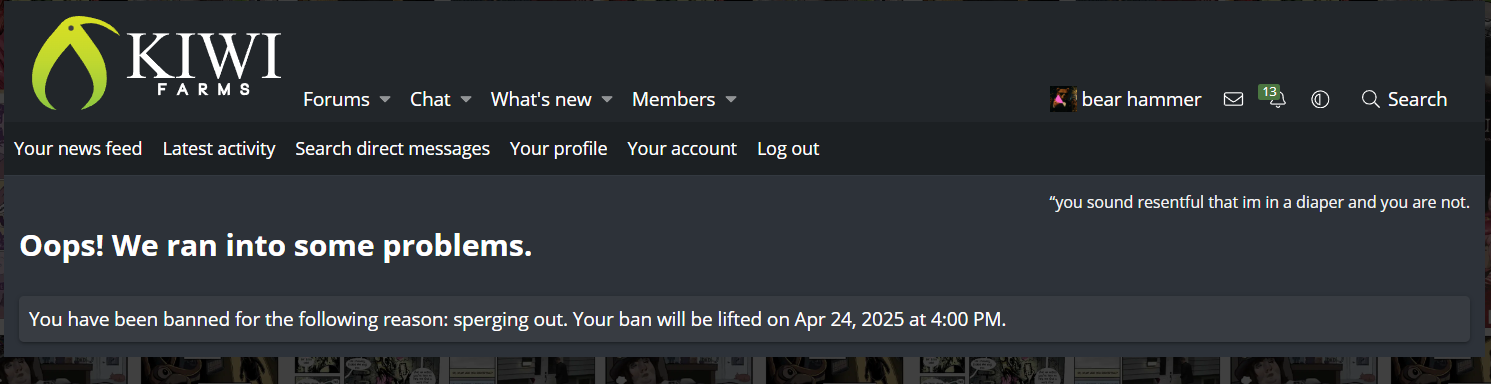Image resolution: width=1491 pixels, height=384 pixels.
Task: Open Your news feed link
Action: click(x=78, y=149)
